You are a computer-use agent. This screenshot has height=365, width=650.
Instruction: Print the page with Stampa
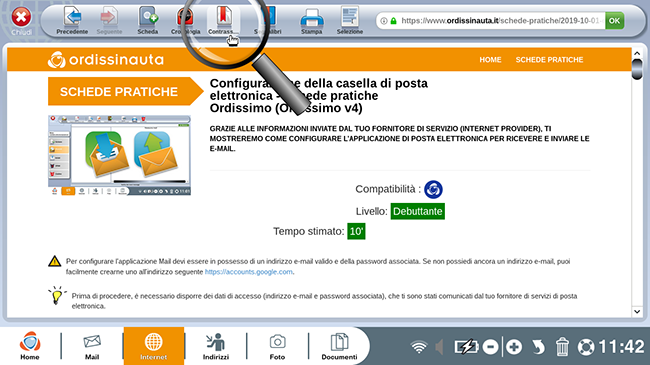click(311, 21)
